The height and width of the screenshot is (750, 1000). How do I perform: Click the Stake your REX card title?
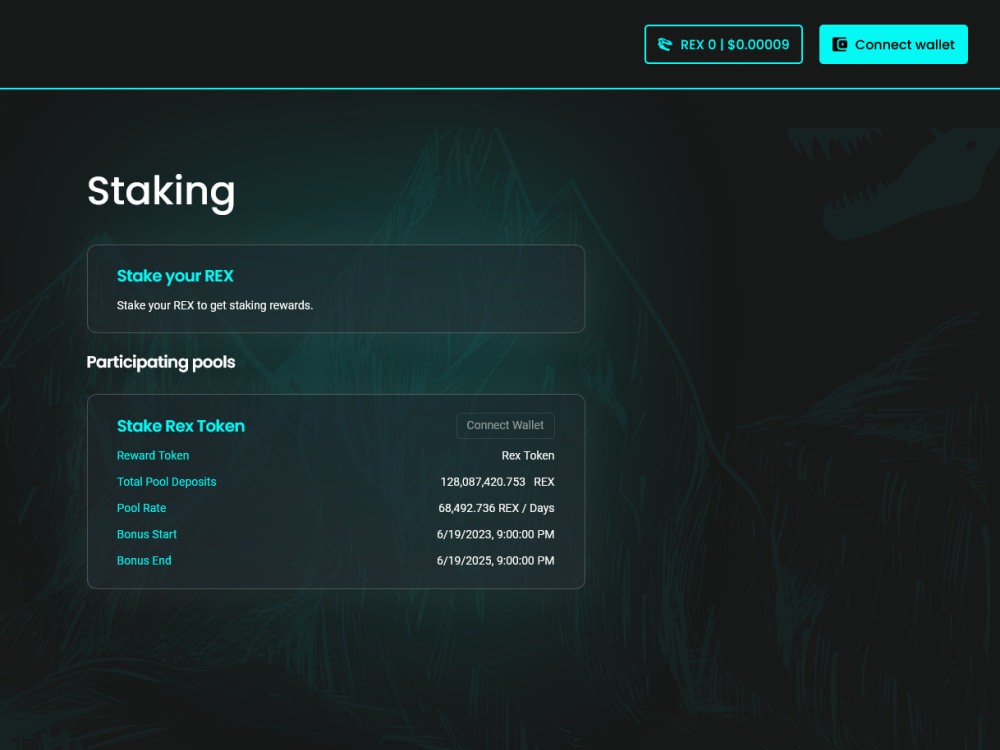tap(175, 276)
